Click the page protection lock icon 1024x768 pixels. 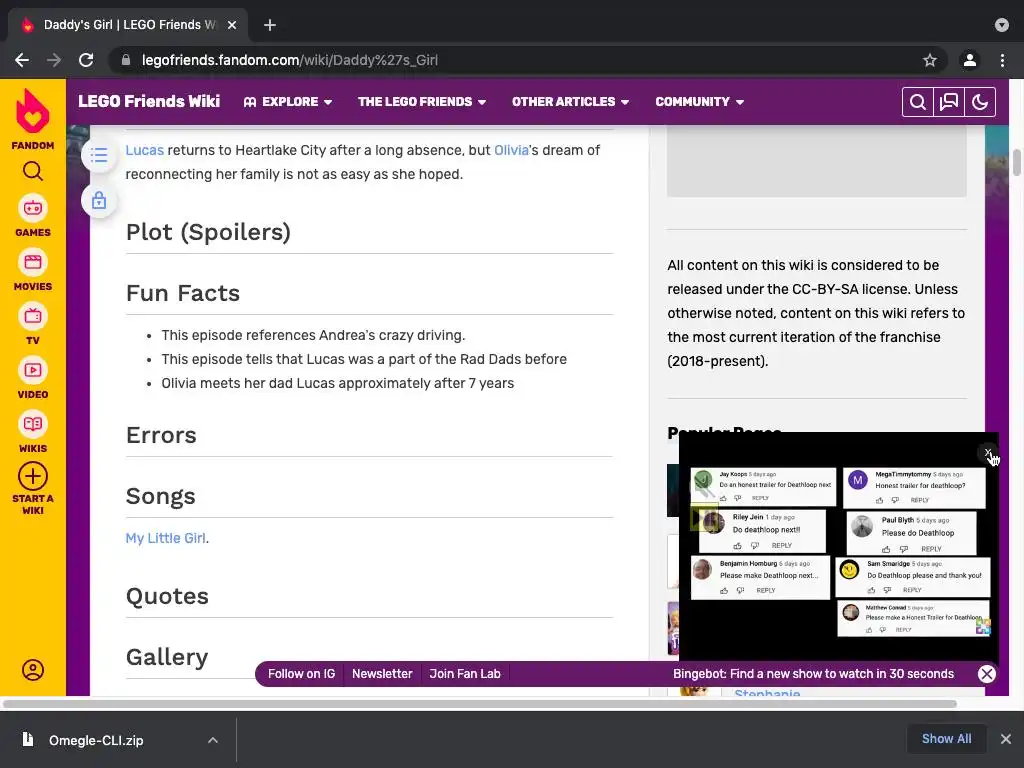point(99,200)
